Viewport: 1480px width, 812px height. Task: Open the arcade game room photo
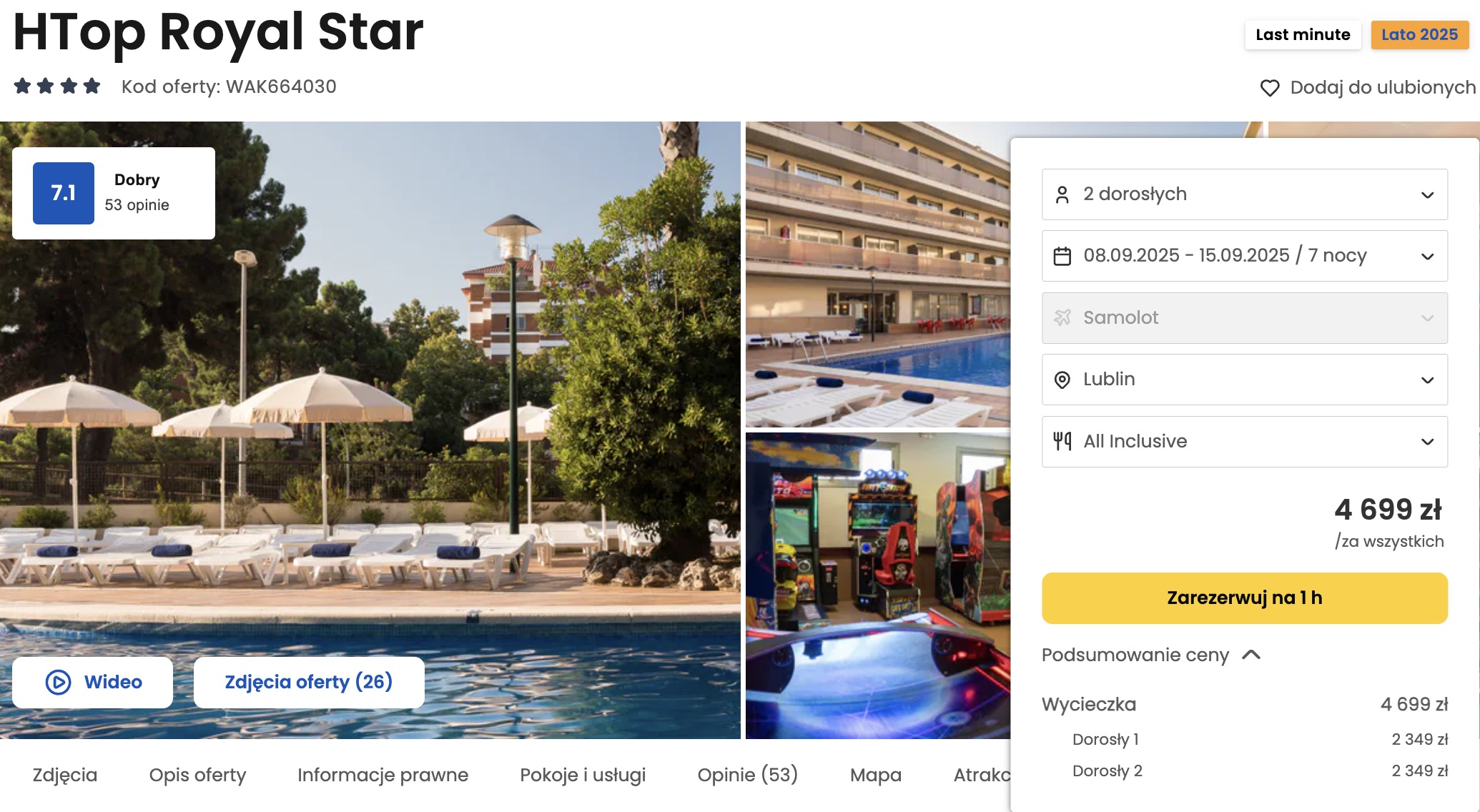[x=877, y=585]
